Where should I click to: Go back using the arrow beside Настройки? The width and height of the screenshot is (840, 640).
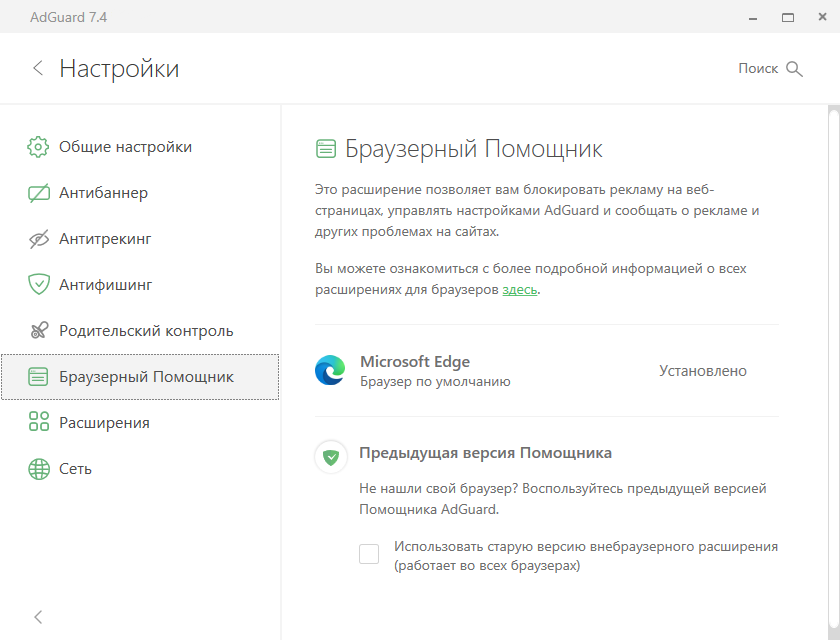[x=38, y=68]
